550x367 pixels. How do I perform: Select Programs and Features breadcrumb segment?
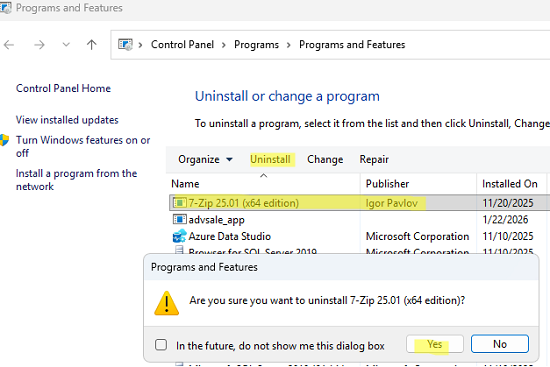click(352, 45)
